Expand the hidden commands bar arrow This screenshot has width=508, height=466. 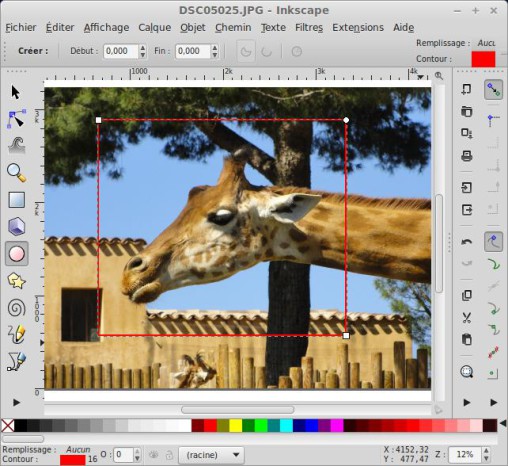pyautogui.click(x=467, y=403)
